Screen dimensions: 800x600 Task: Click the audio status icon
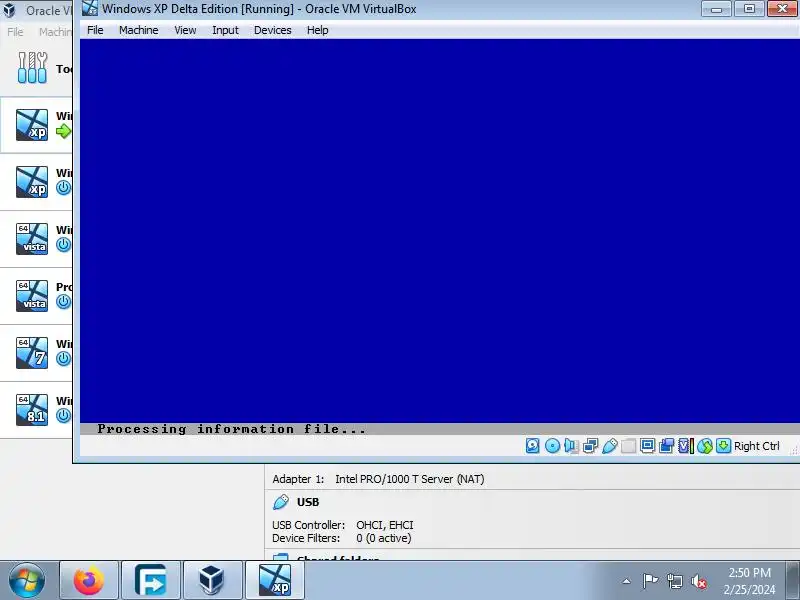pyautogui.click(x=571, y=446)
